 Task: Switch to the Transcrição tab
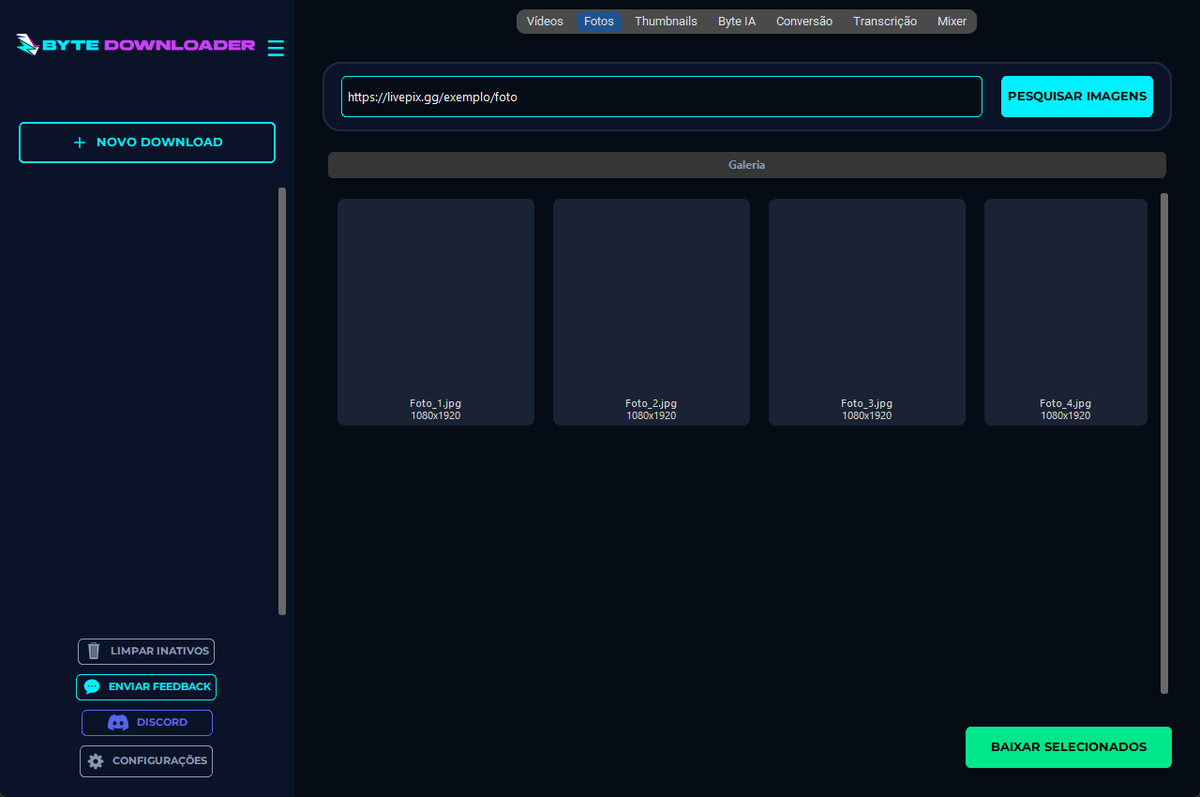(885, 21)
